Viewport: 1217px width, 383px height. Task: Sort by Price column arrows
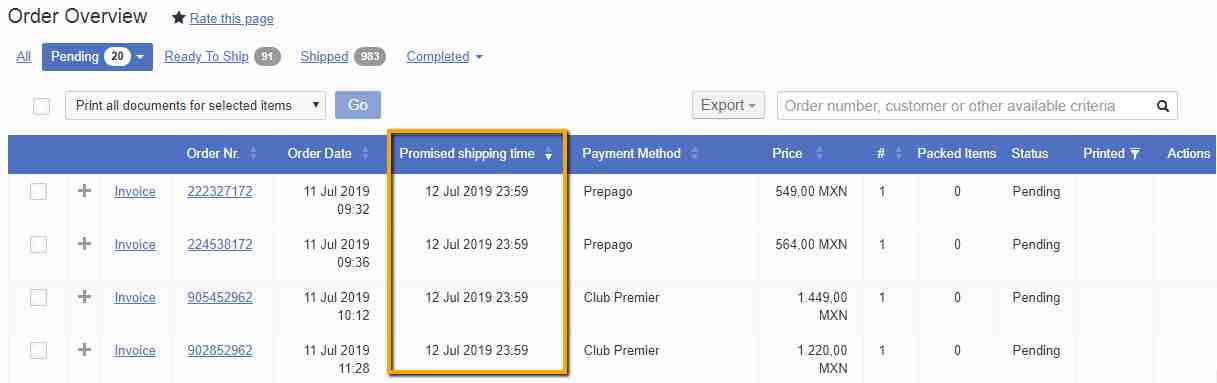coord(819,154)
